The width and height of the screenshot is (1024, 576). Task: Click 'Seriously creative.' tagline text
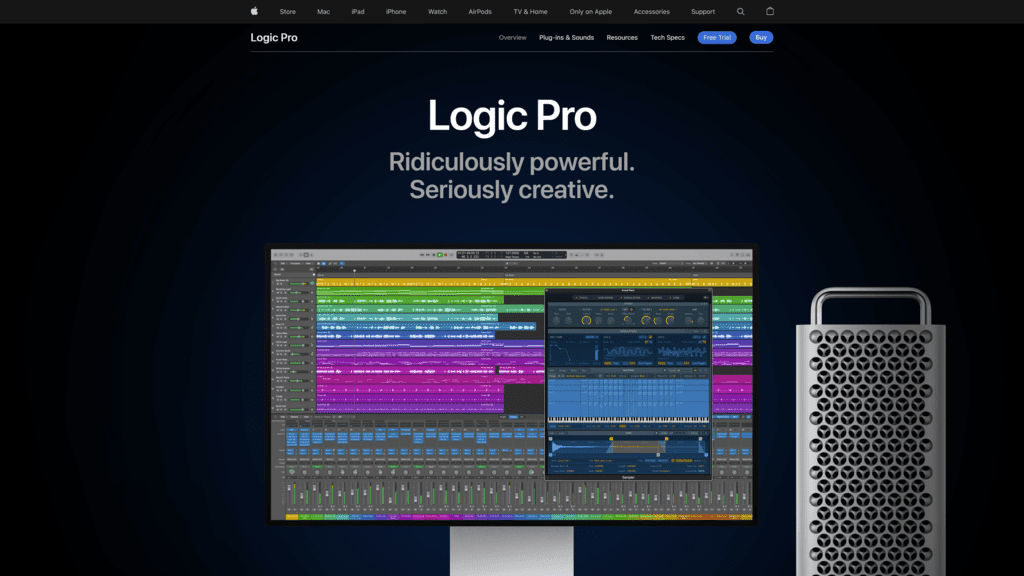(511, 190)
